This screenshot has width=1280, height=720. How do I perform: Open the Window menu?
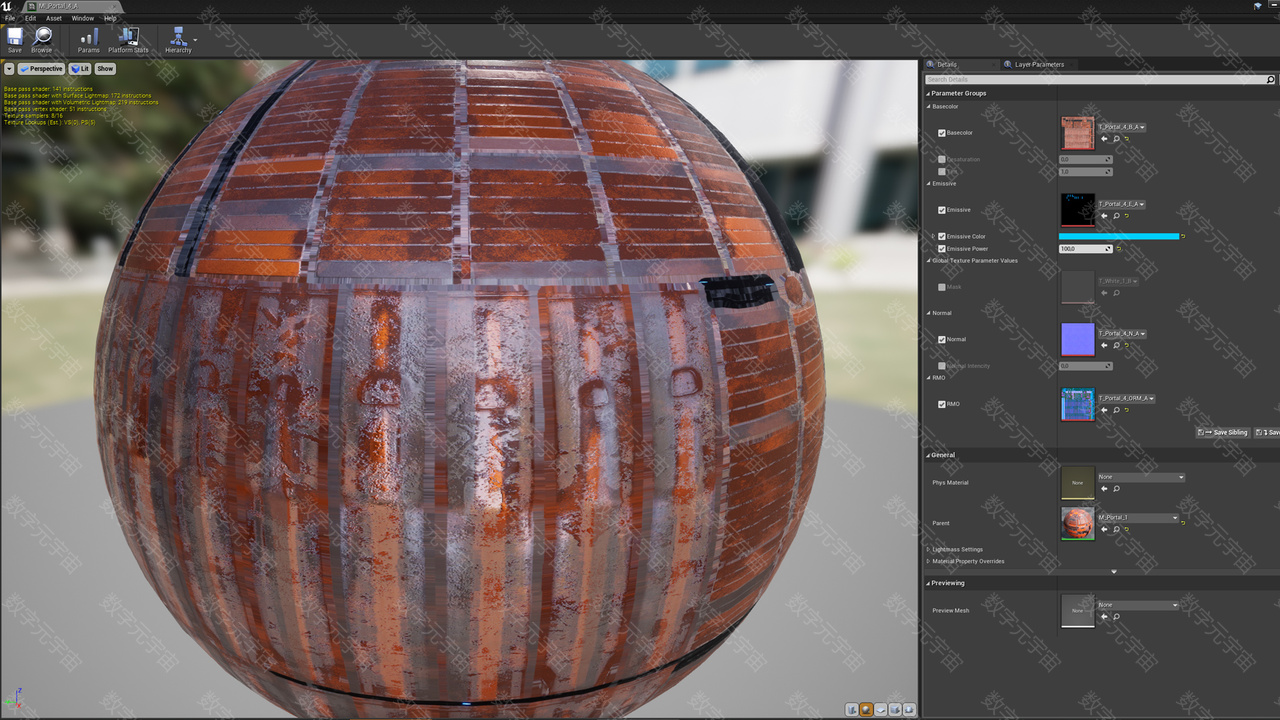coord(83,18)
